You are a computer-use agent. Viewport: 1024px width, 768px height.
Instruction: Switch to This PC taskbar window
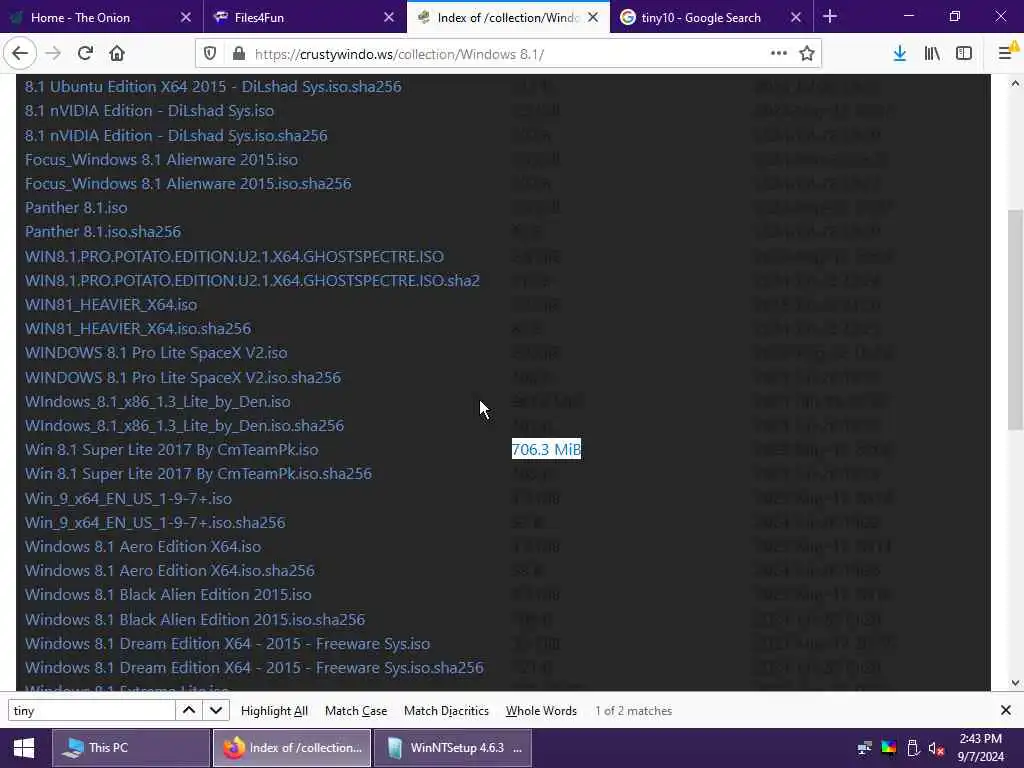click(x=131, y=748)
